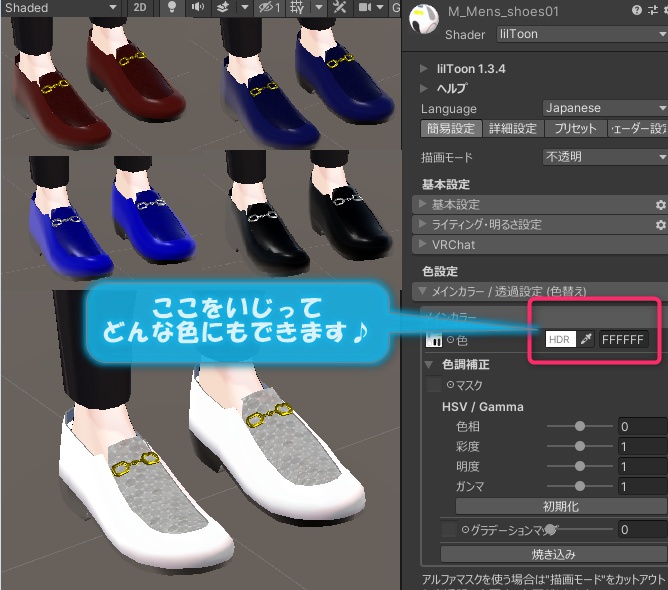Click the 初期化 reset button
Viewport: 668px width, 590px height.
point(561,507)
